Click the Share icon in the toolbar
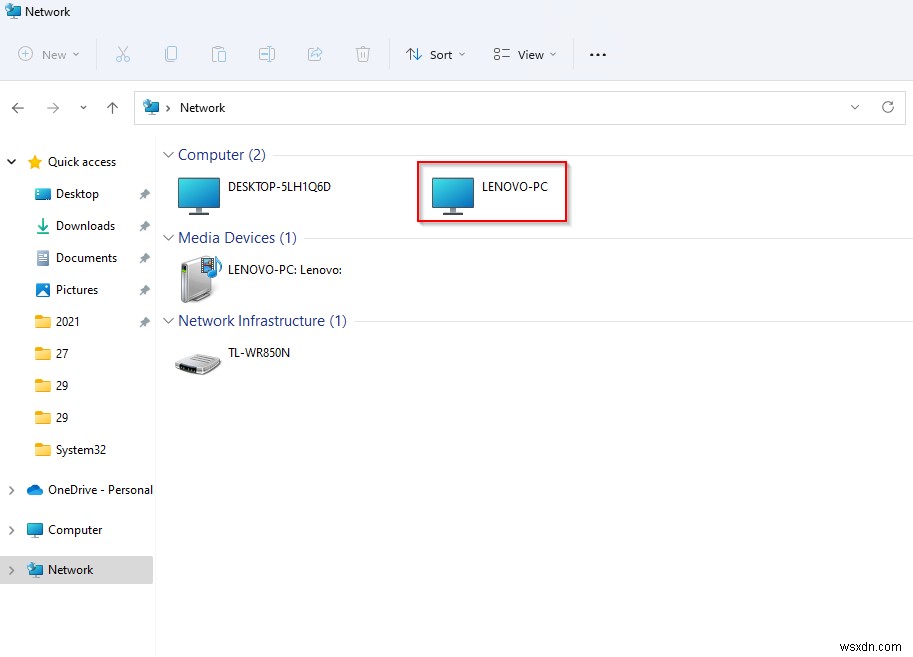Image resolution: width=913 pixels, height=657 pixels. tap(314, 54)
